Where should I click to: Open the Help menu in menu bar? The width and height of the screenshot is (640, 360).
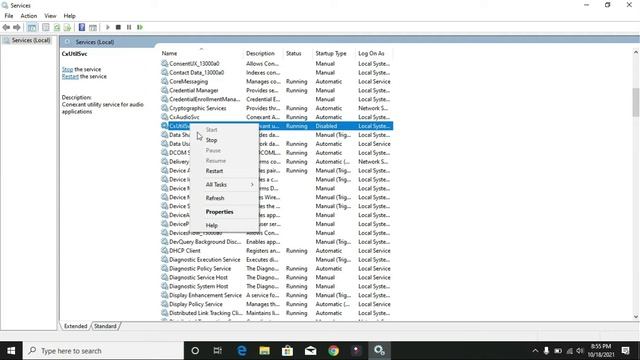point(69,16)
